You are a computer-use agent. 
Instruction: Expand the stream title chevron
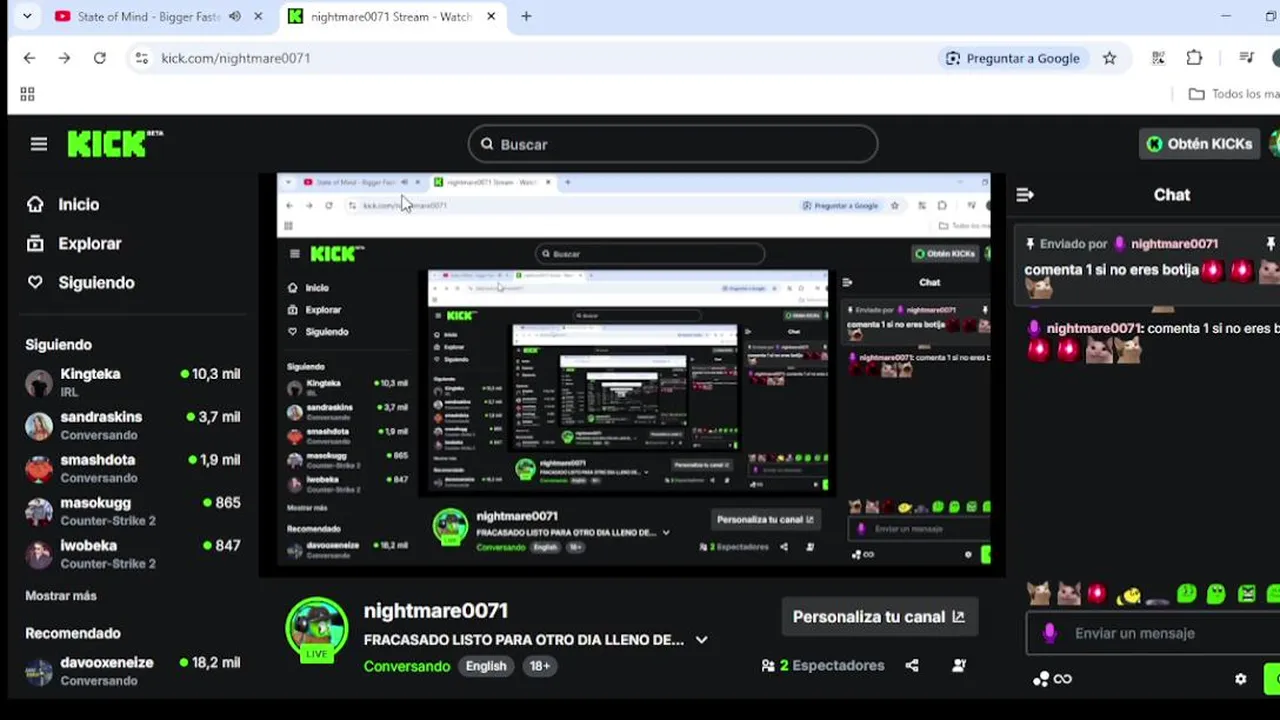(x=701, y=640)
